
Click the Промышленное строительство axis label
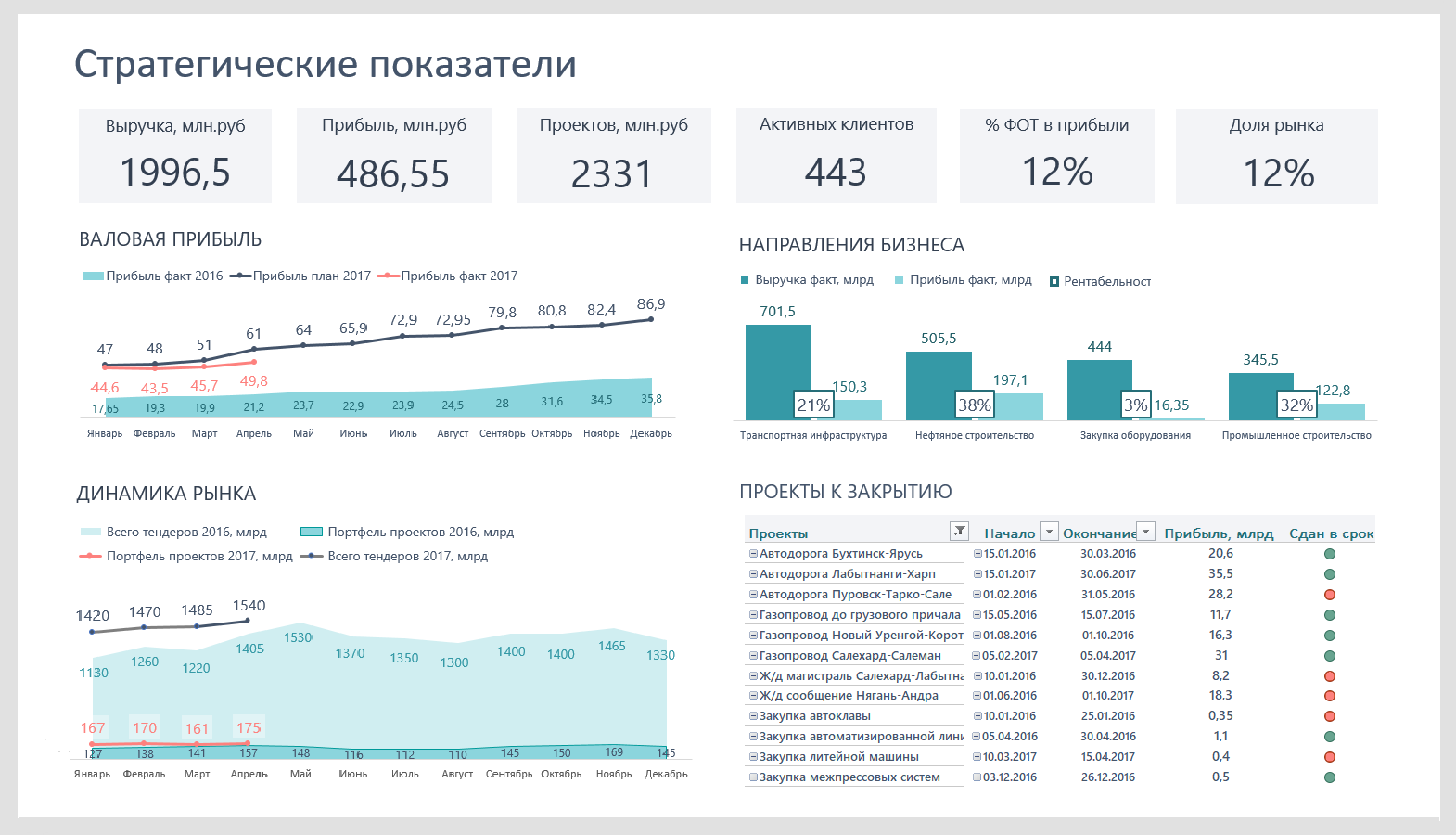[x=1296, y=435]
